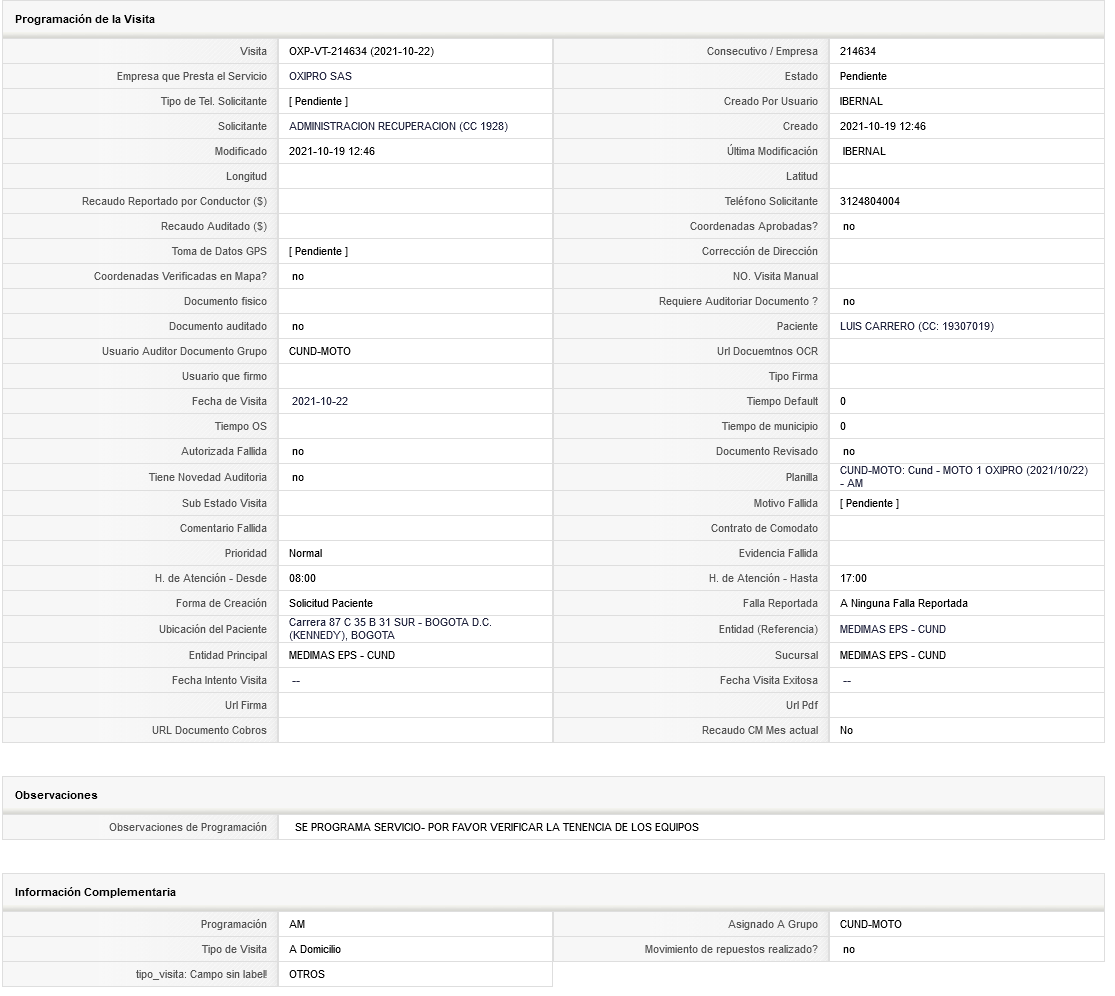
Task: Select the Empresa que Presta el Servicio label
Action: coord(192,76)
